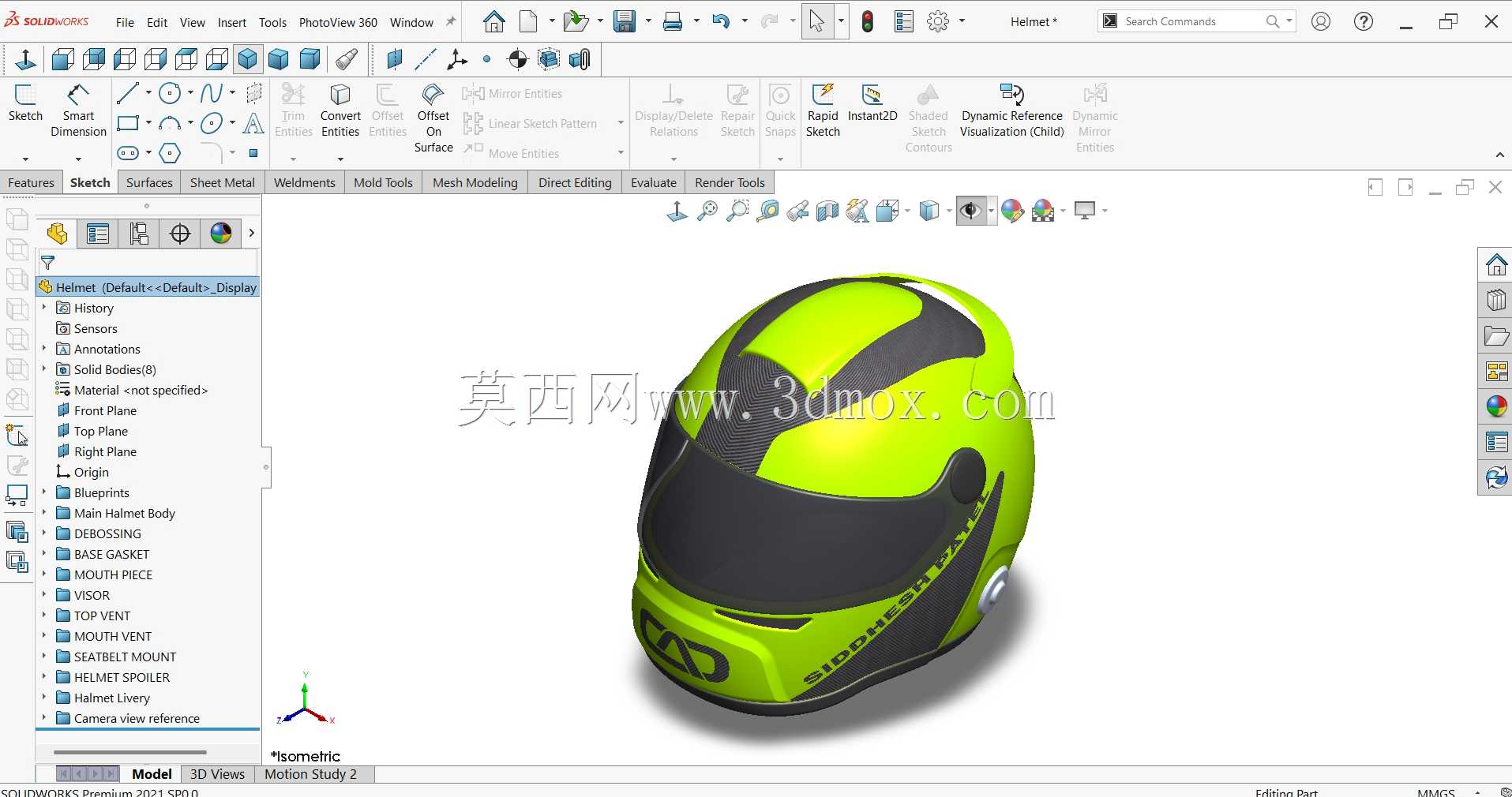Open the DimXpertManager tab
The image size is (1512, 797).
[180, 234]
